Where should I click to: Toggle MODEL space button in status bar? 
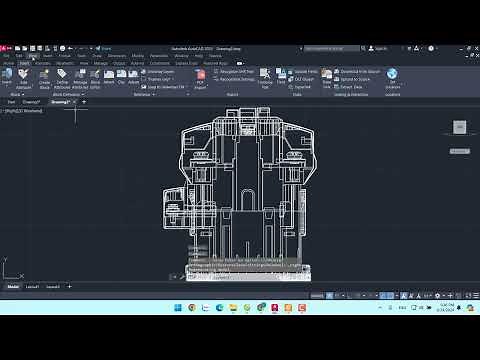[x=317, y=295]
